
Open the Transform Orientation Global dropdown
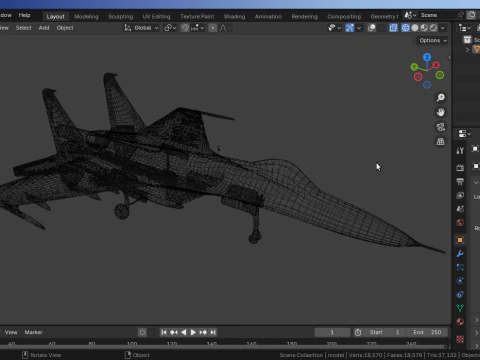coord(141,28)
